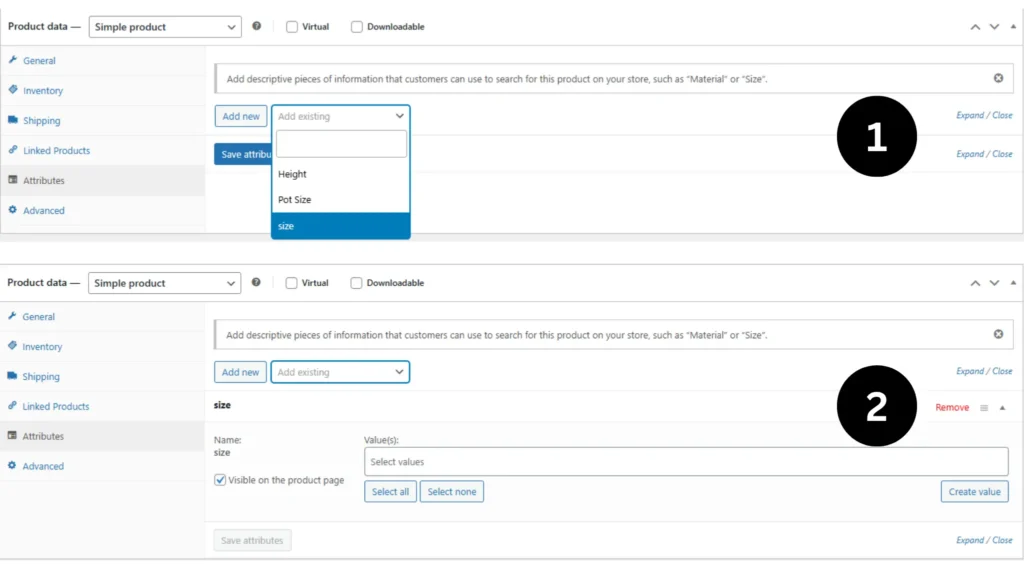Screen dimensions: 1024x572
Task: Click the Inventory tag icon in the panel with the open attribute list
Action: pos(12,90)
